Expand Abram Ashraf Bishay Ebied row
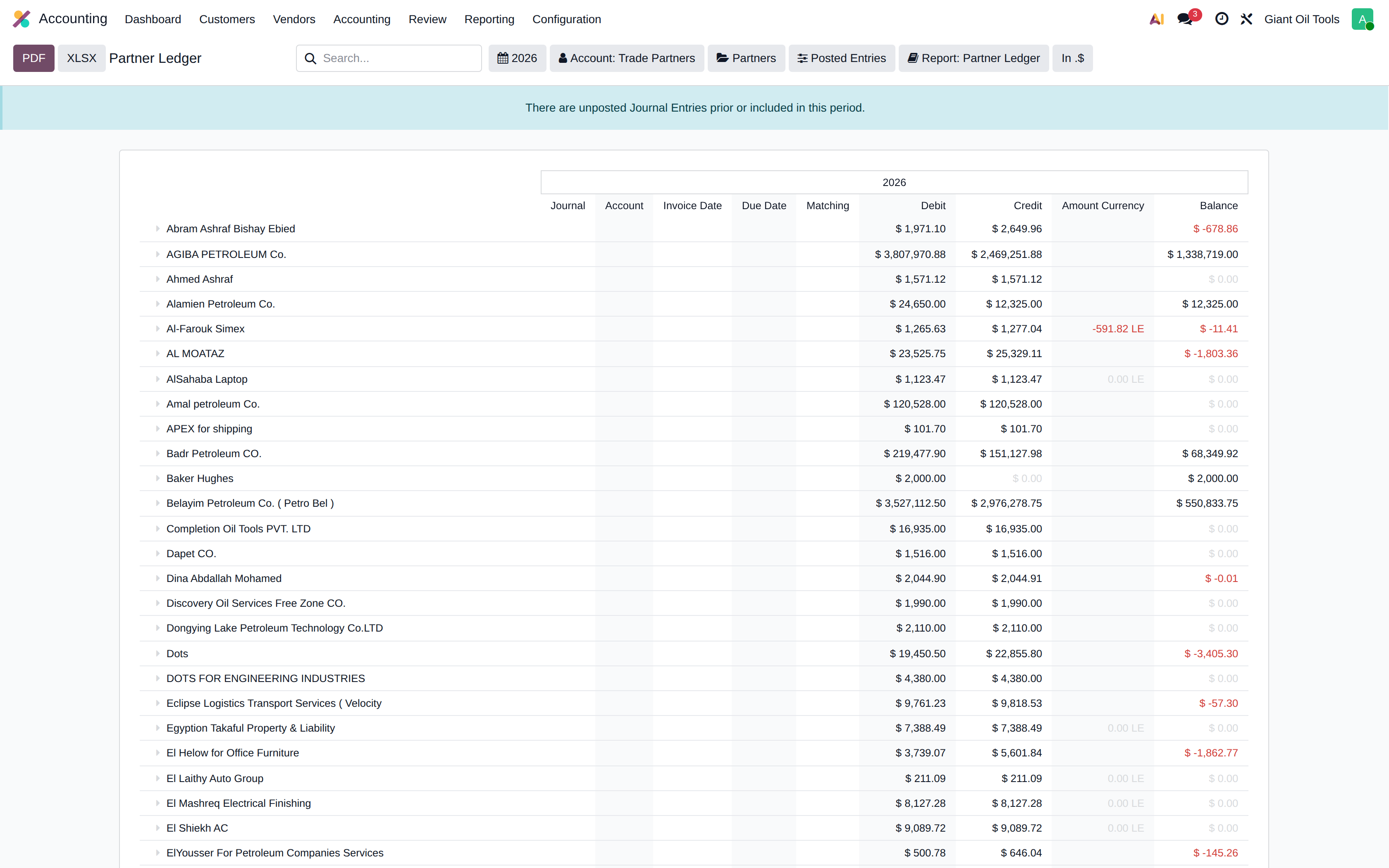Image resolution: width=1389 pixels, height=868 pixels. coord(157,229)
